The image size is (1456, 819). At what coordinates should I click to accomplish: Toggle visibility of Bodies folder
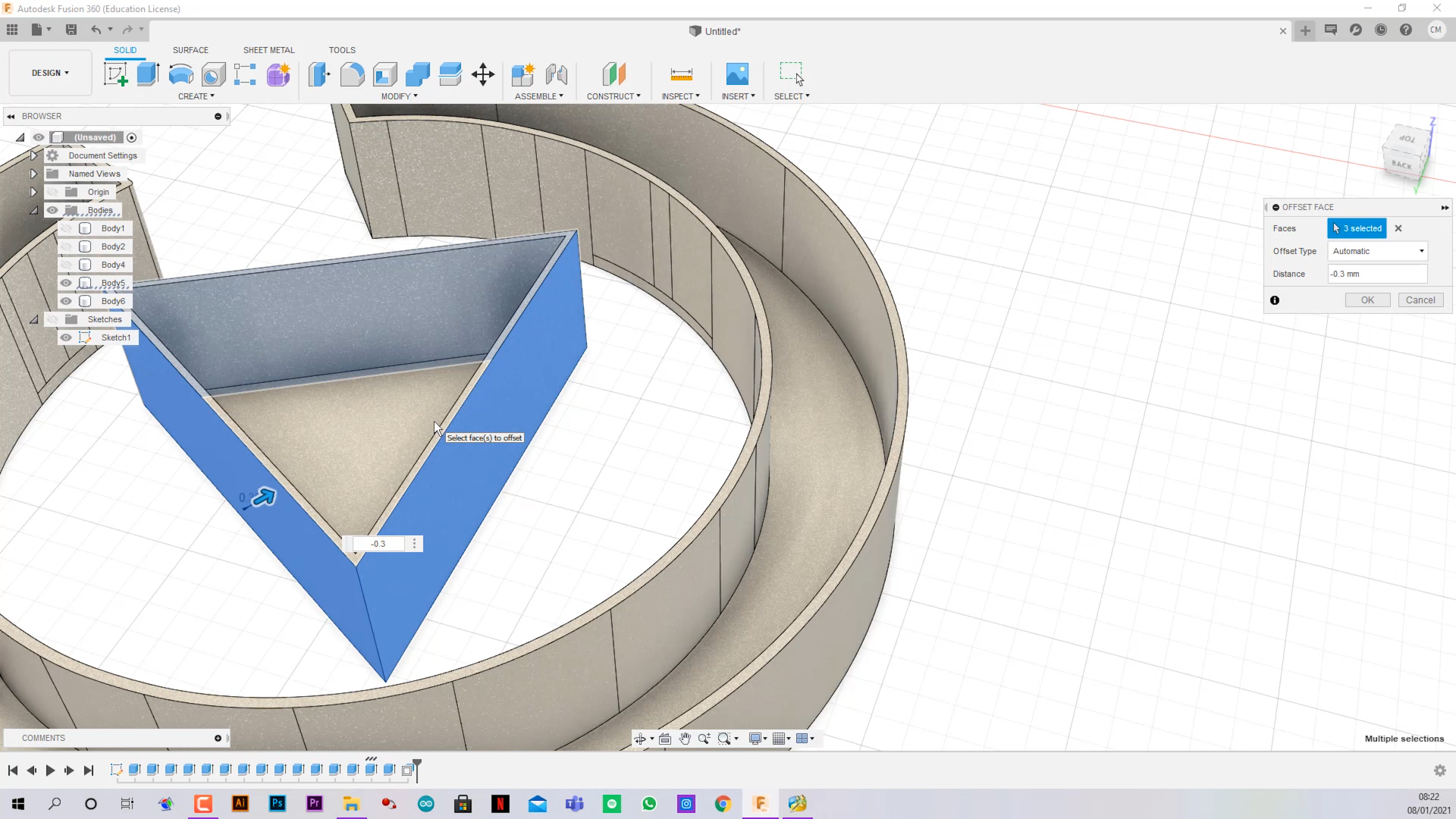pyautogui.click(x=52, y=210)
